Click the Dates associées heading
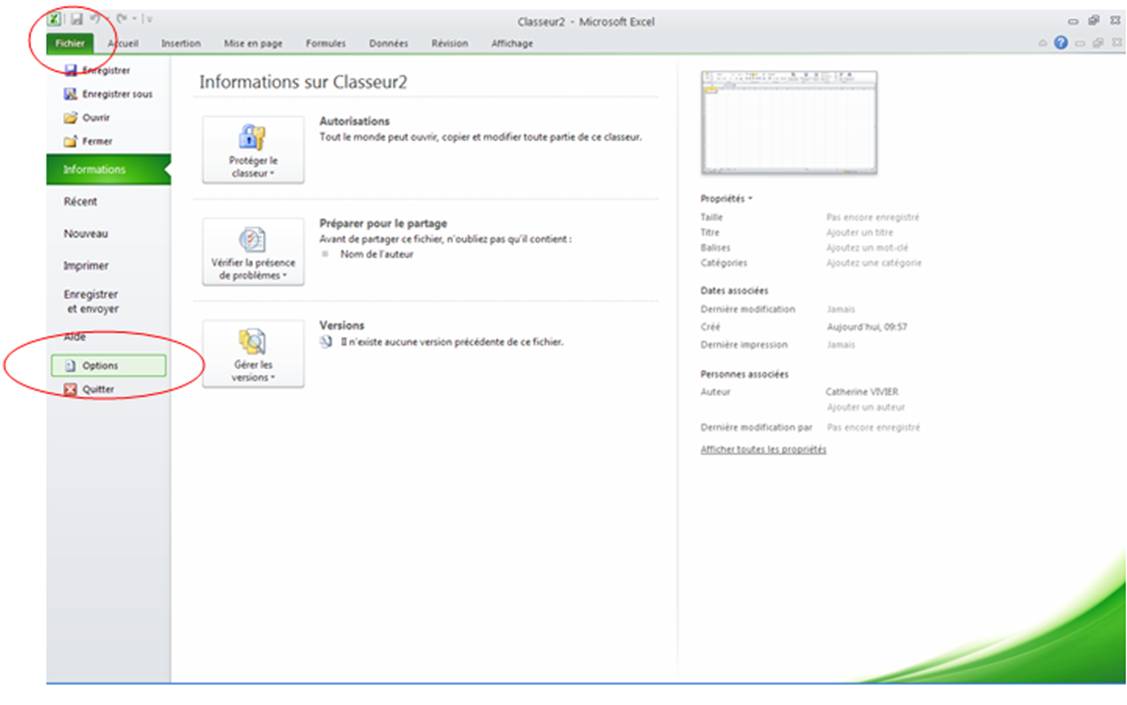 (734, 291)
